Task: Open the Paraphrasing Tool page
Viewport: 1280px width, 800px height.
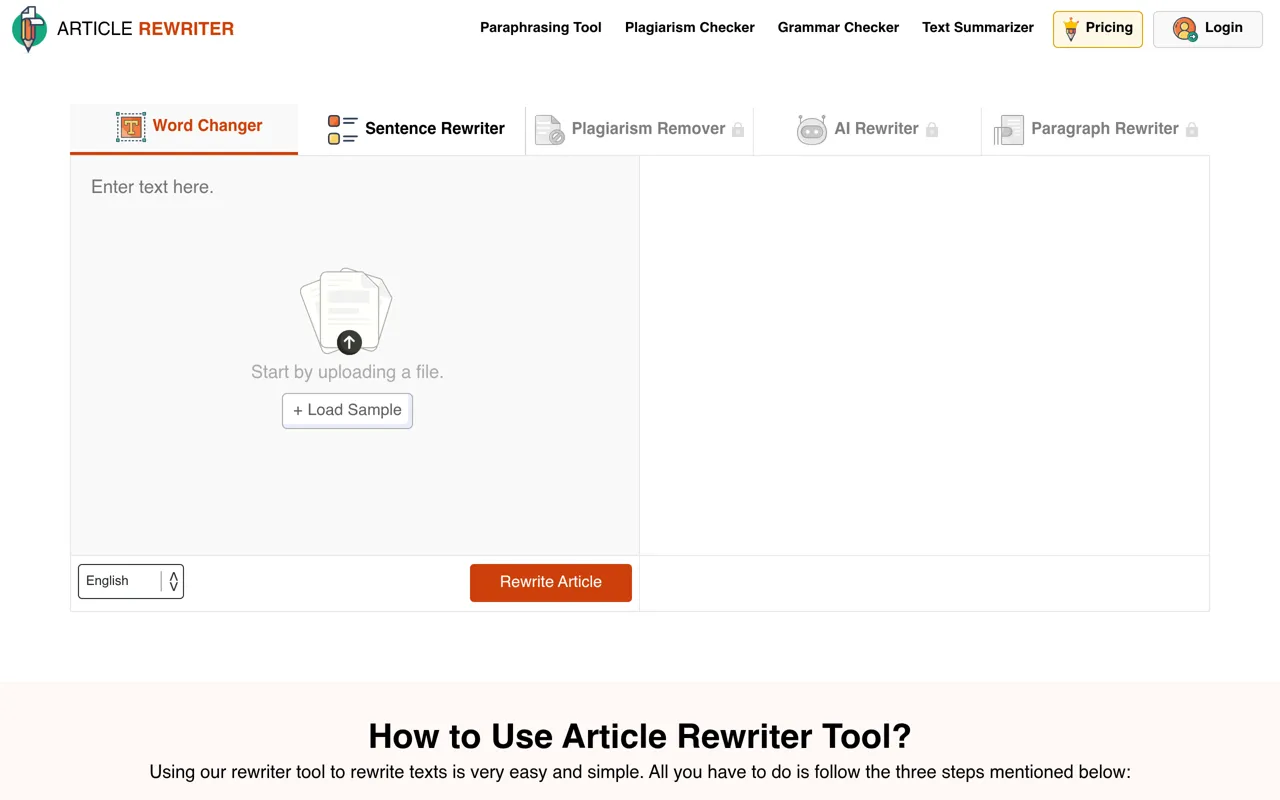Action: pos(541,27)
